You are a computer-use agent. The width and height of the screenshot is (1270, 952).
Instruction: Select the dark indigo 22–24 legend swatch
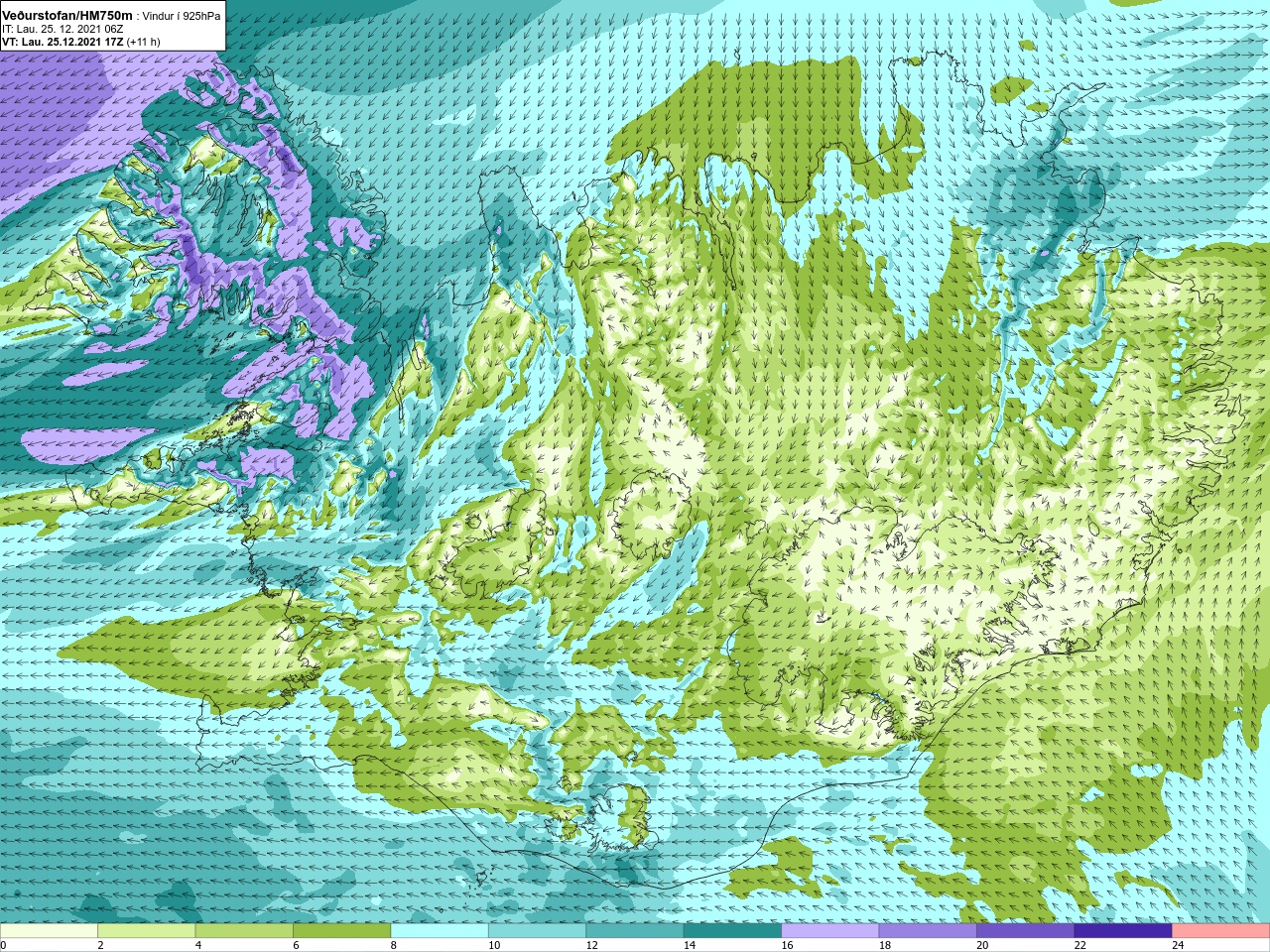(1123, 931)
